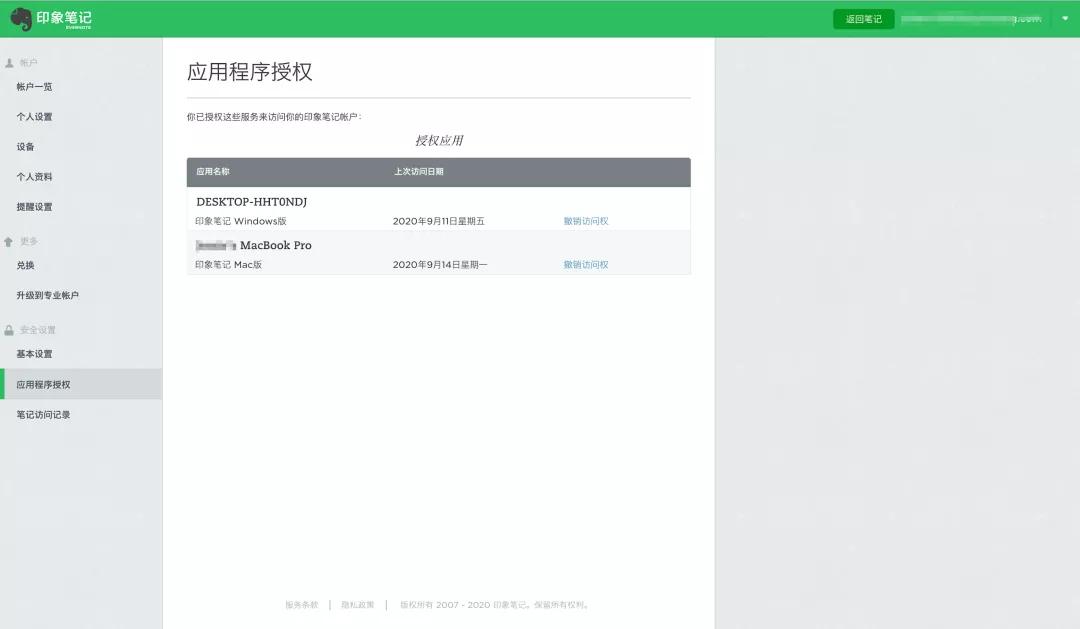Click the blurred account email in header

(x=971, y=19)
